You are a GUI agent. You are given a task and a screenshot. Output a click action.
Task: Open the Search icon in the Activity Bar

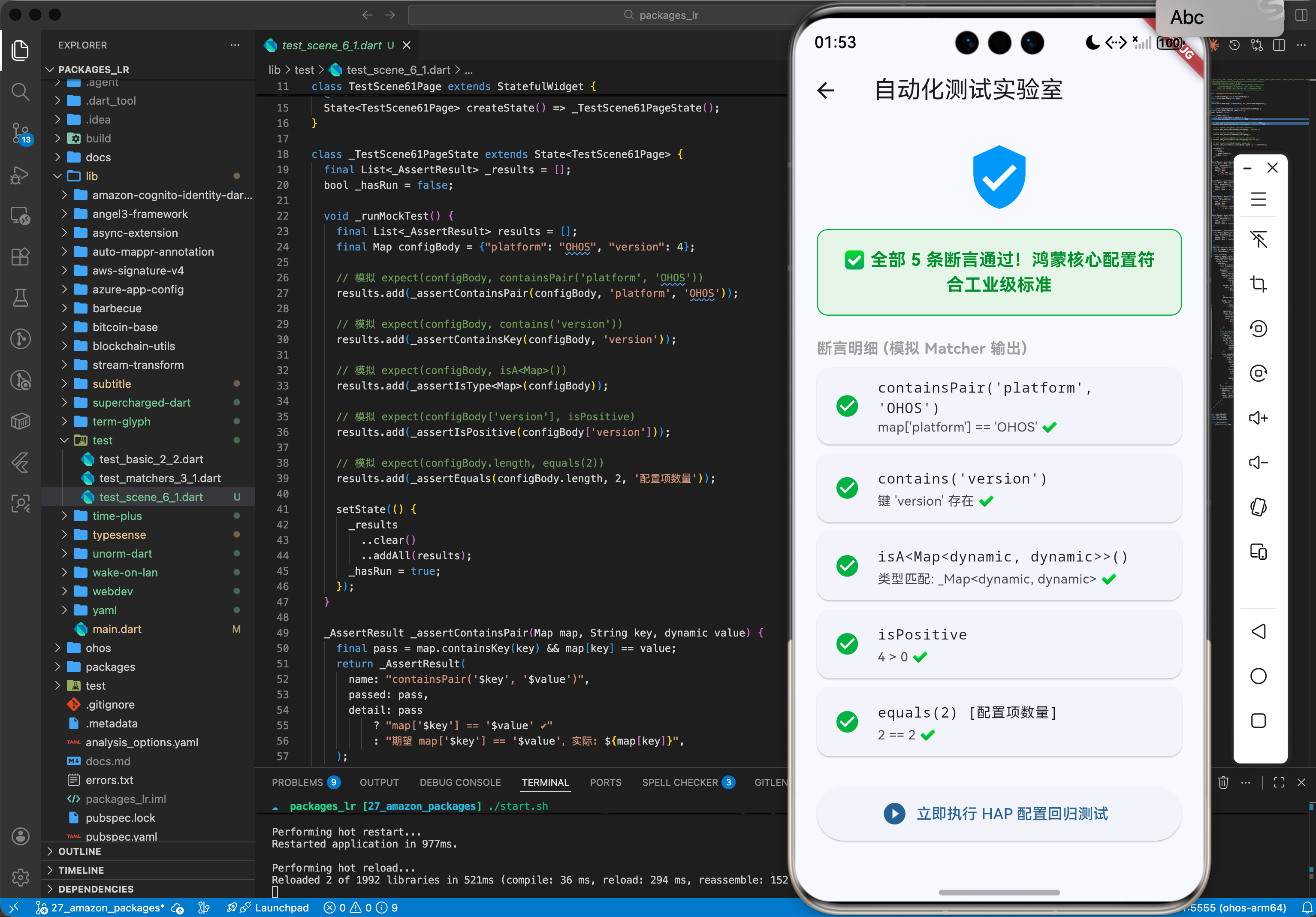pyautogui.click(x=21, y=92)
